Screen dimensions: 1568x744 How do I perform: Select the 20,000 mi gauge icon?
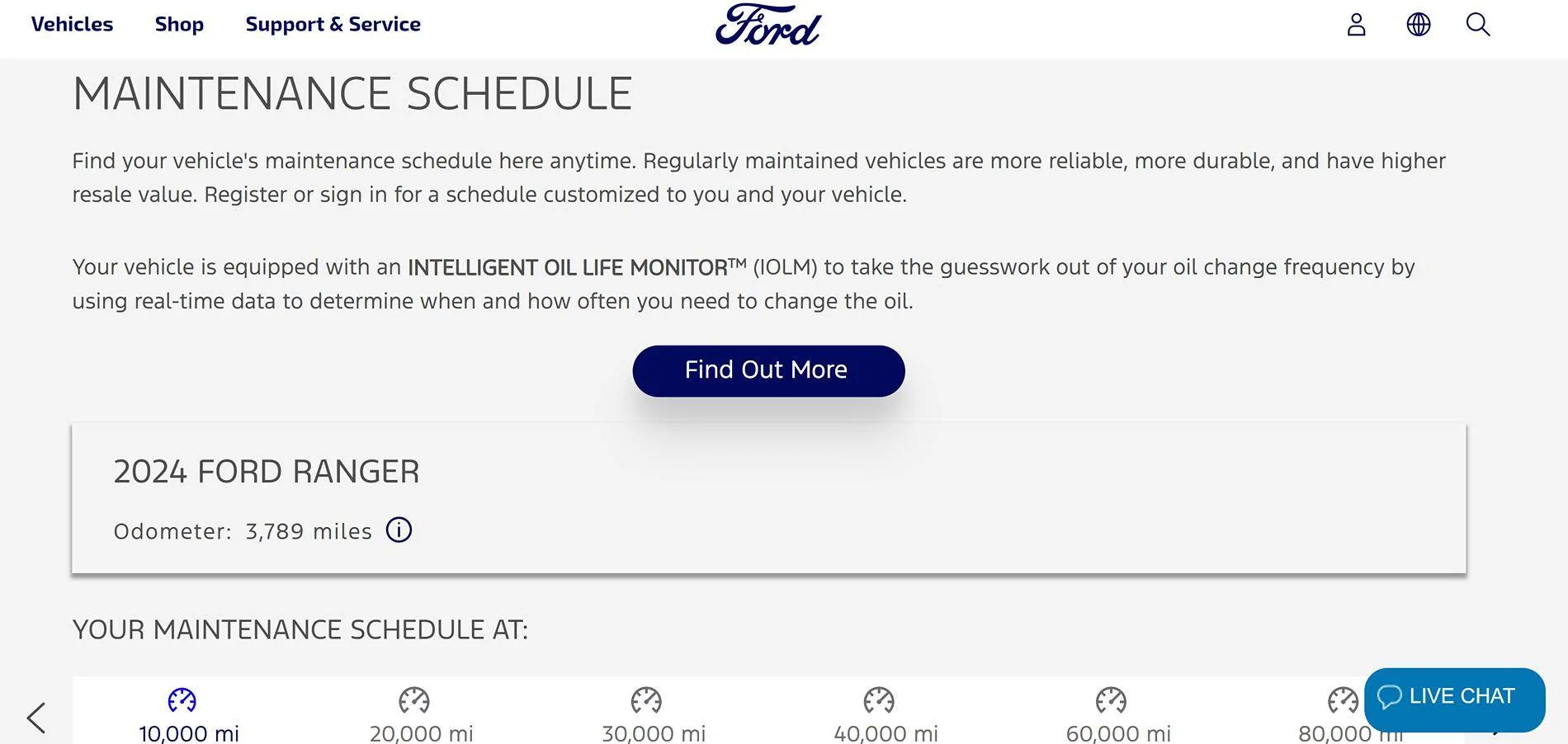[x=414, y=700]
